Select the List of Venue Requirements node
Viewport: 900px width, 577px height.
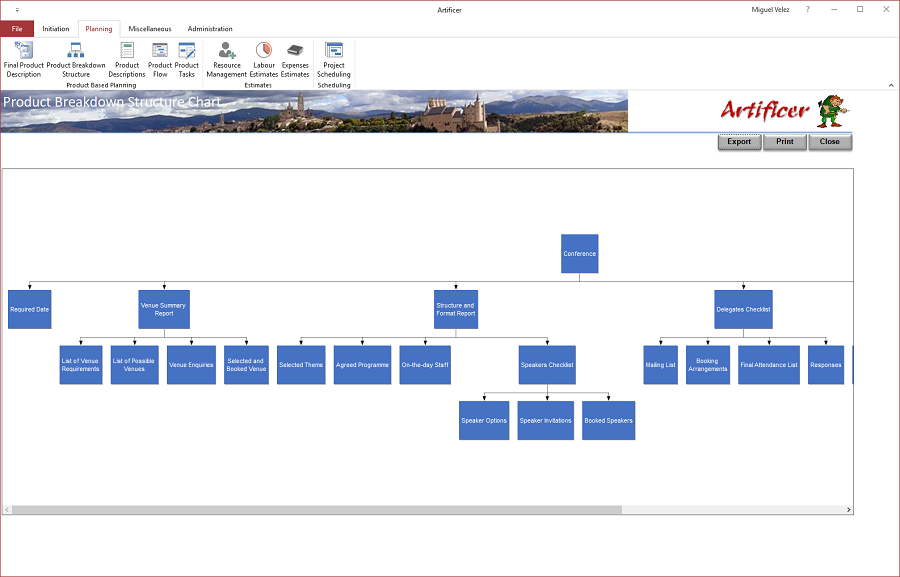tap(81, 365)
